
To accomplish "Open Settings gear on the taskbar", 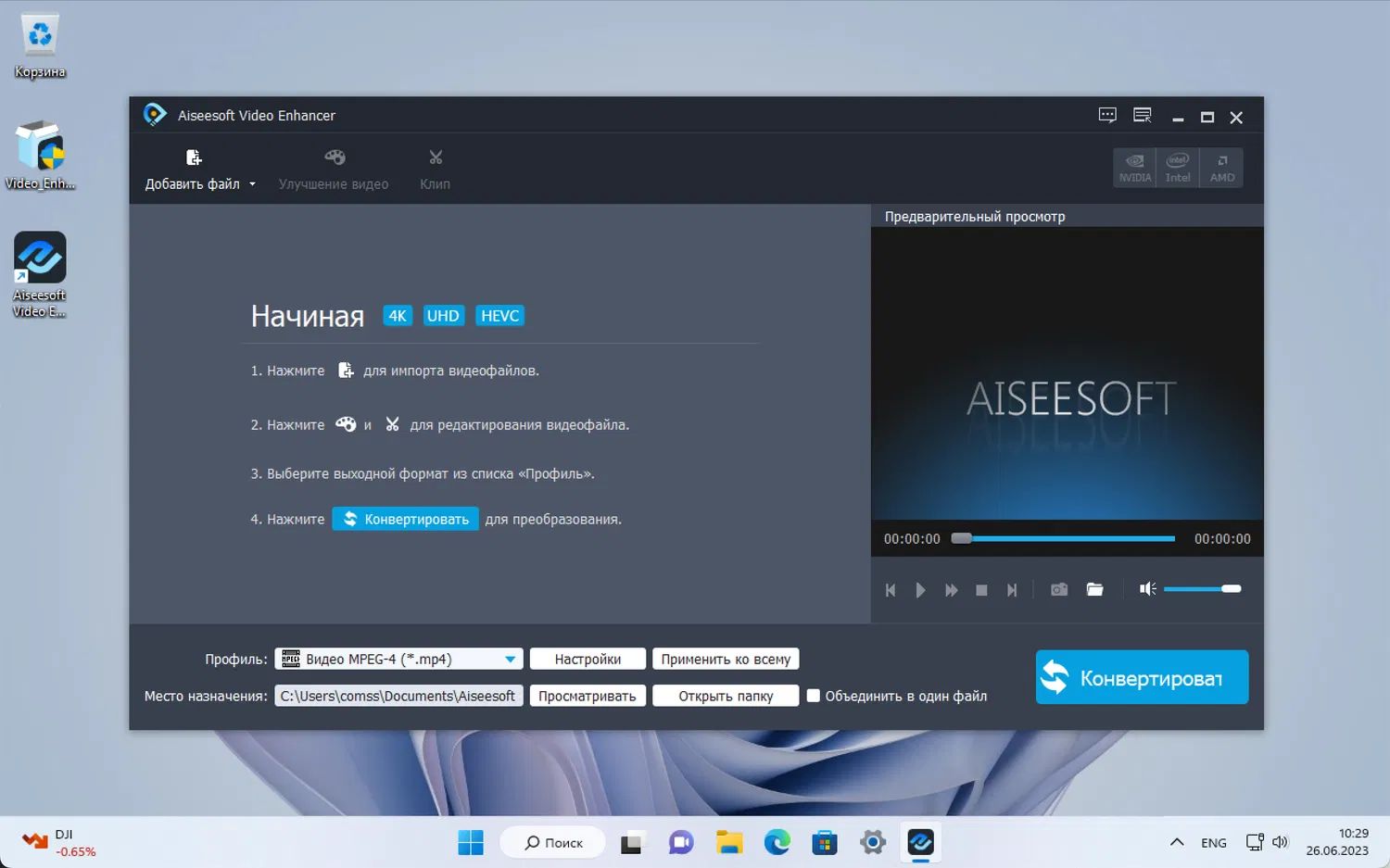I will 873,842.
